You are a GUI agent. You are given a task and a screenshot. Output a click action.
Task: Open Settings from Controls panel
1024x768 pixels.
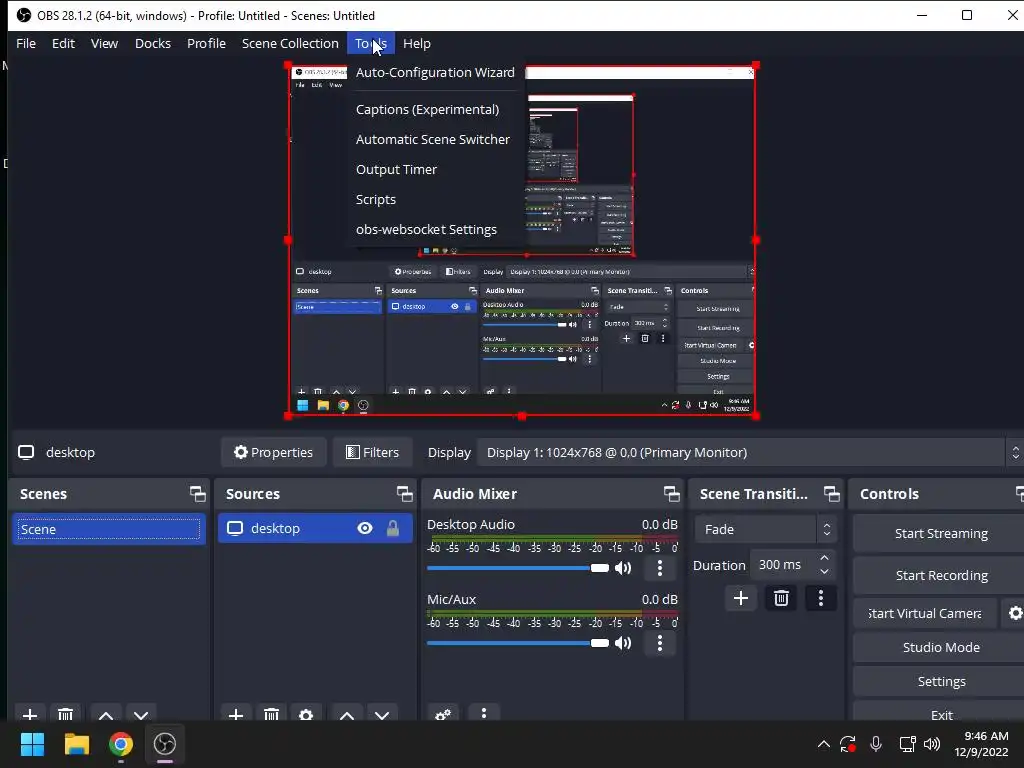(x=940, y=681)
